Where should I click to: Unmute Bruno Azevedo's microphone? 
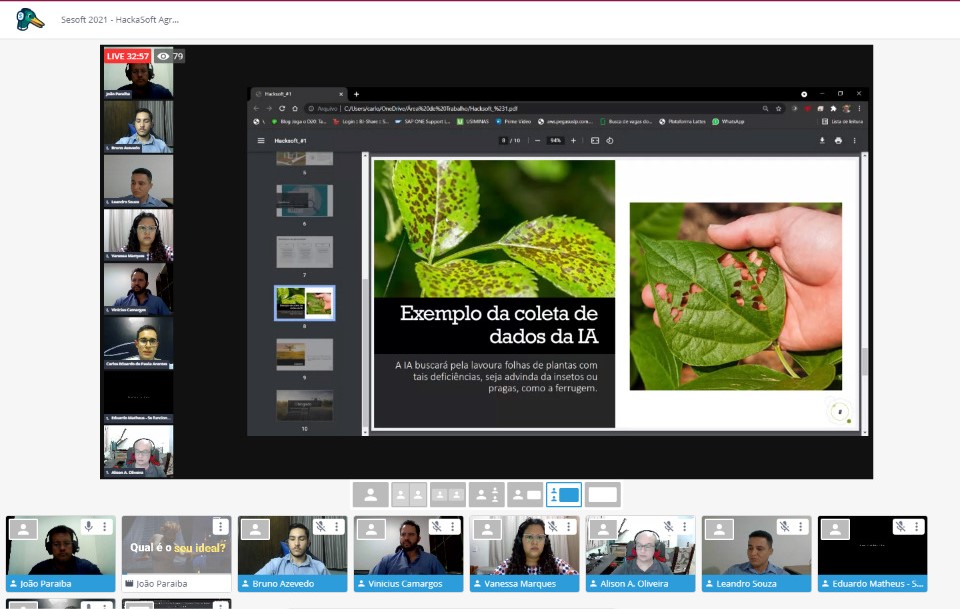coord(321,526)
